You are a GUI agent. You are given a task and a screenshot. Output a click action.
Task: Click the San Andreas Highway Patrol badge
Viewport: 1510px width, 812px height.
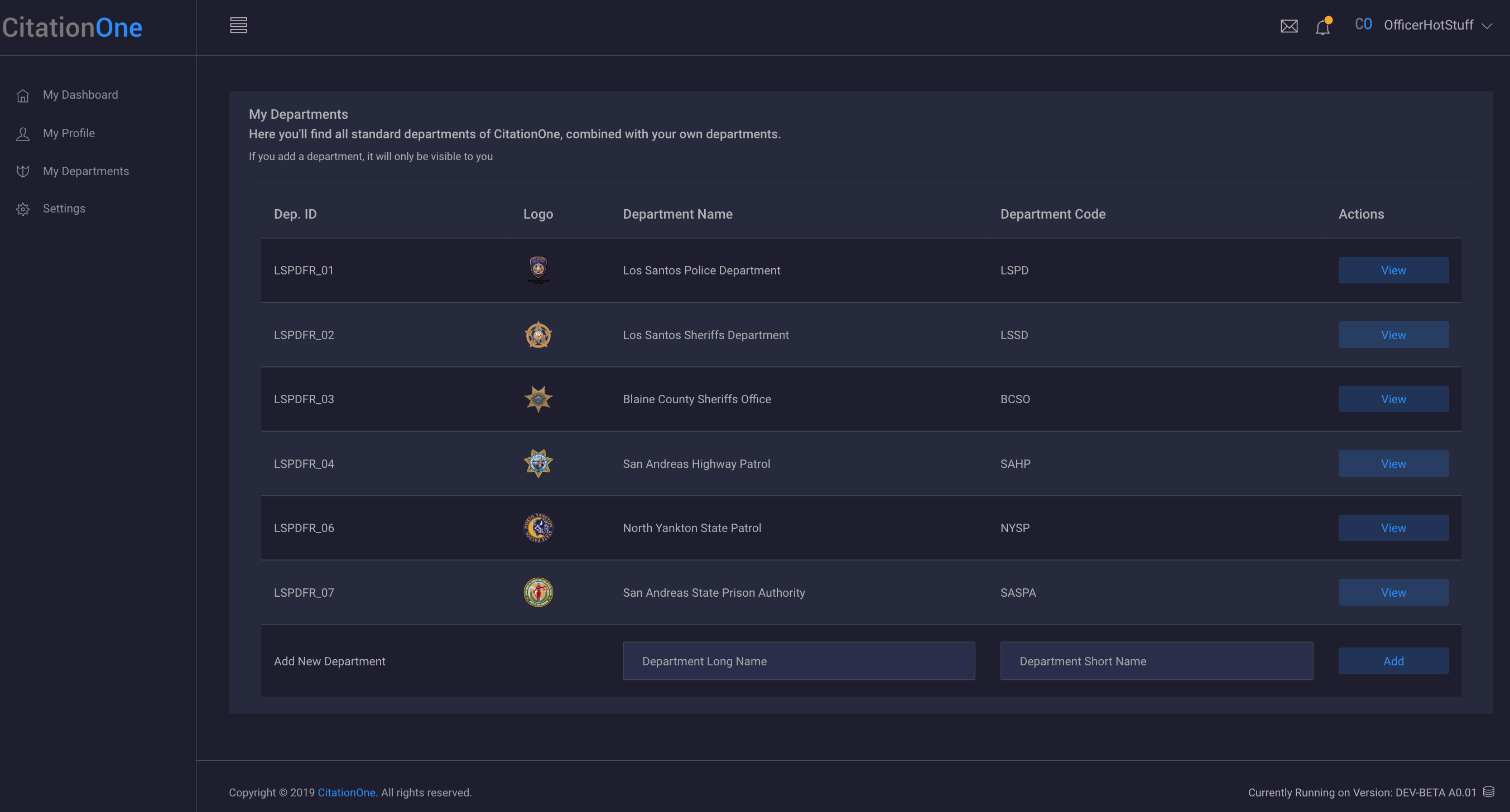click(537, 463)
